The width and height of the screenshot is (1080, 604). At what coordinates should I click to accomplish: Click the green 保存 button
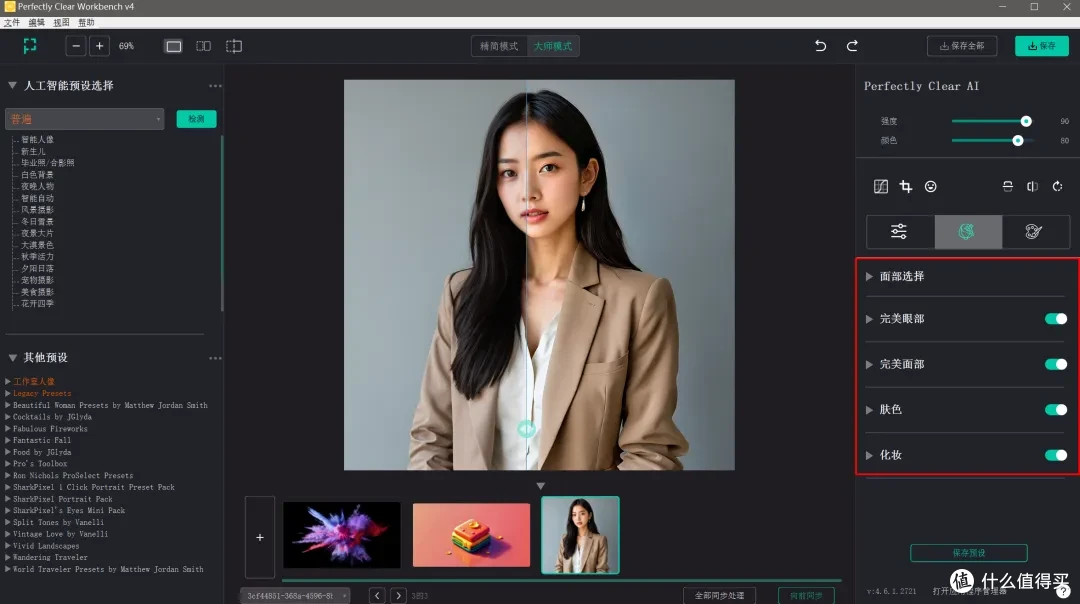pyautogui.click(x=1041, y=46)
